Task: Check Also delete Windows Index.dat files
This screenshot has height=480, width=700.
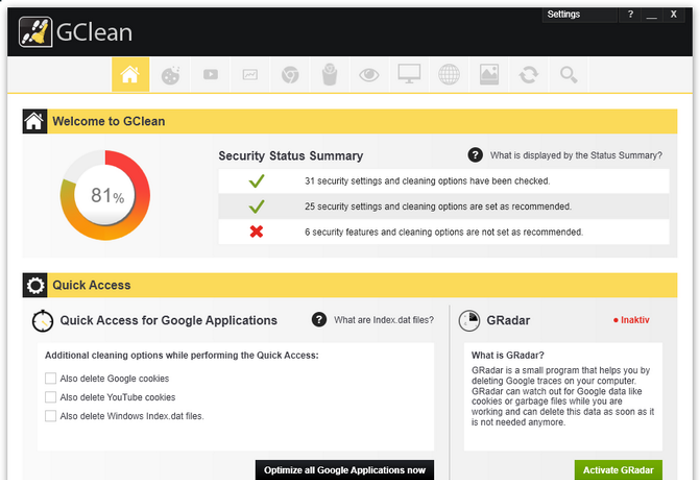Action: point(50,416)
